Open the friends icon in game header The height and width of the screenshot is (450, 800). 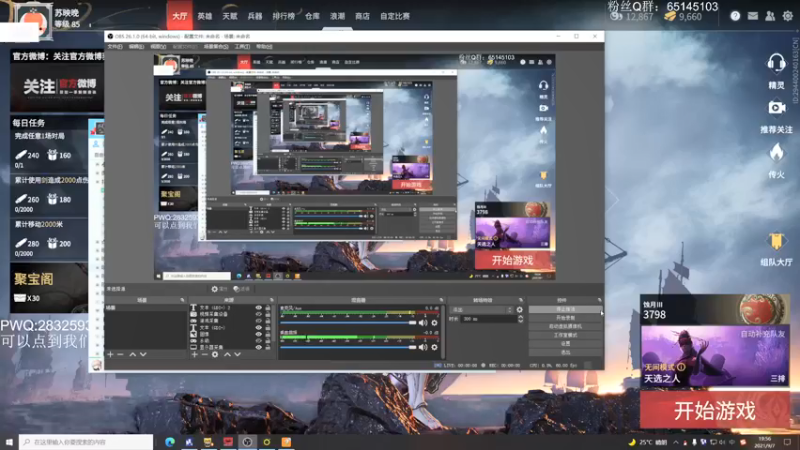770,16
